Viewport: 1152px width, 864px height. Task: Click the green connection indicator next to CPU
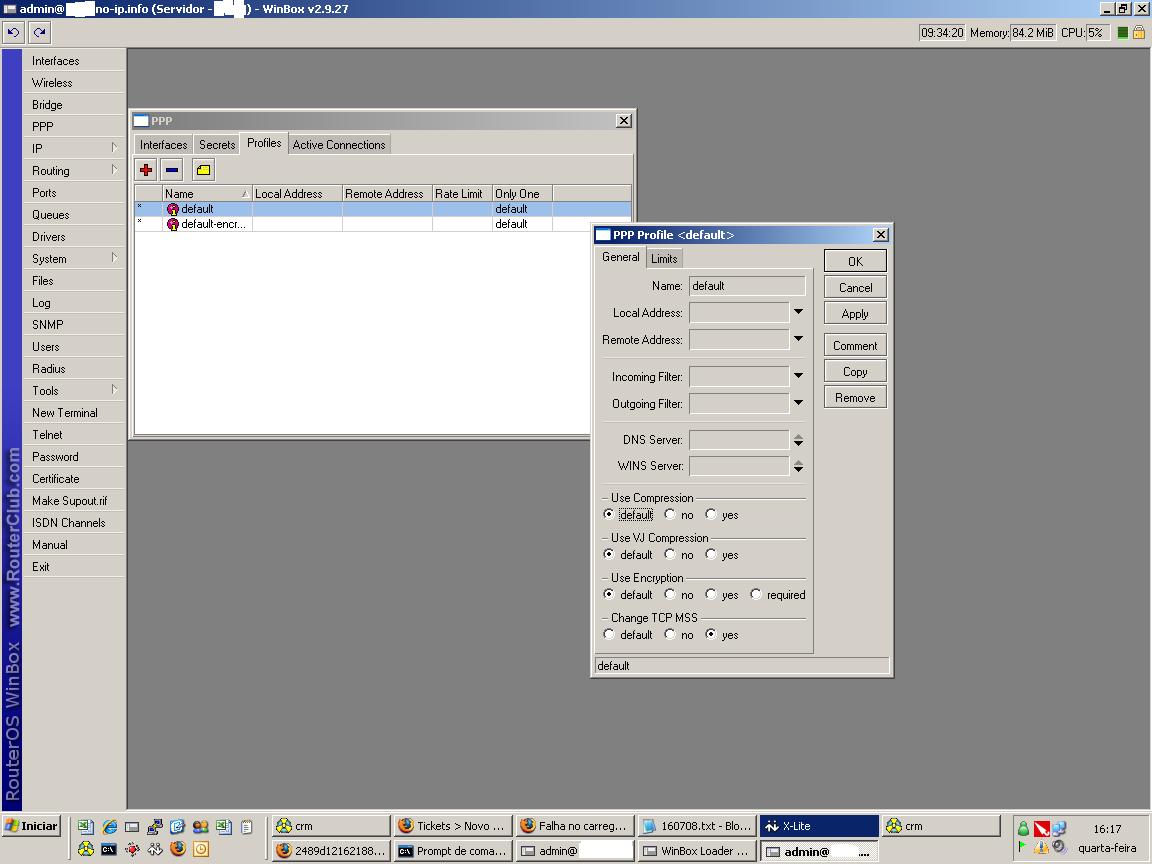tap(1122, 32)
